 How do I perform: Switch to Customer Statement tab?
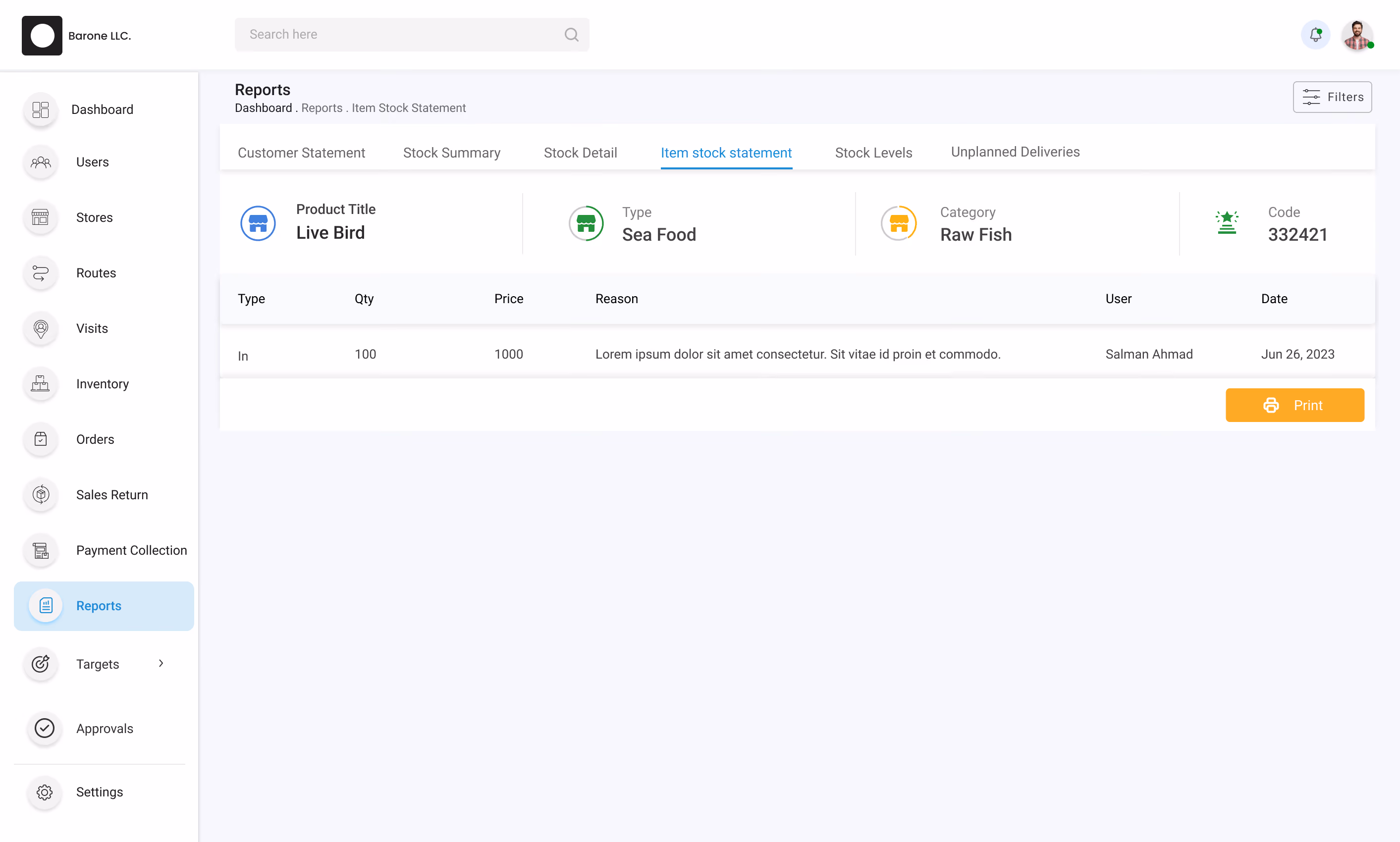pyautogui.click(x=301, y=153)
